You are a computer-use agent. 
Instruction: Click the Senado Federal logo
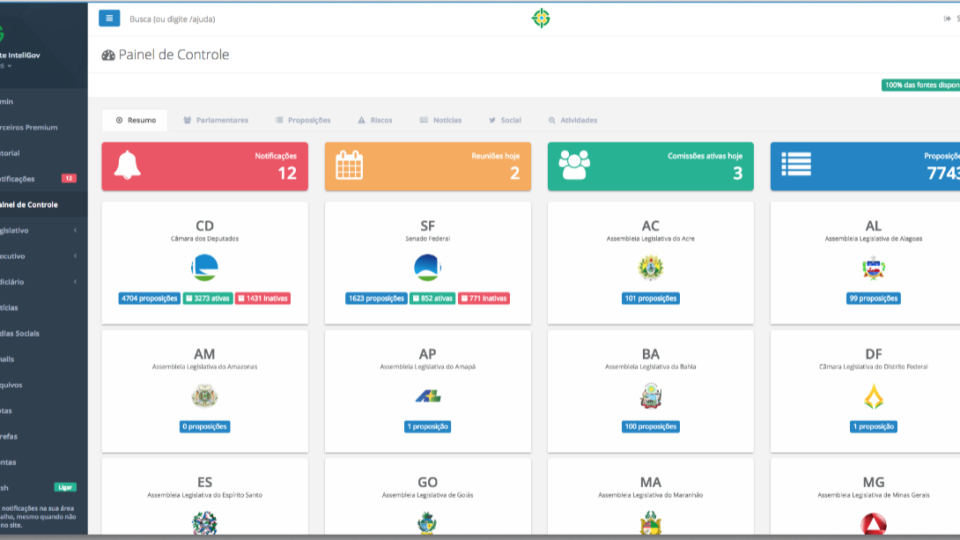pyautogui.click(x=427, y=268)
